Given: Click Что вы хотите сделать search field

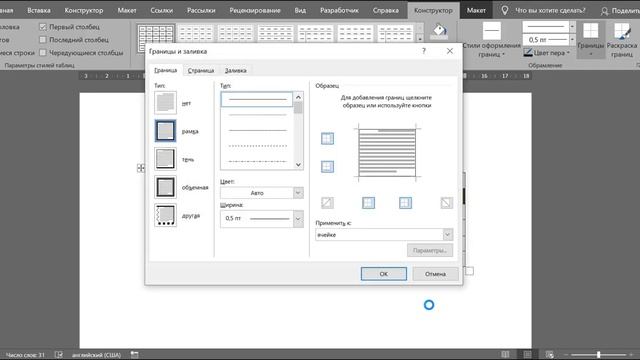Looking at the screenshot, I should 550,10.
